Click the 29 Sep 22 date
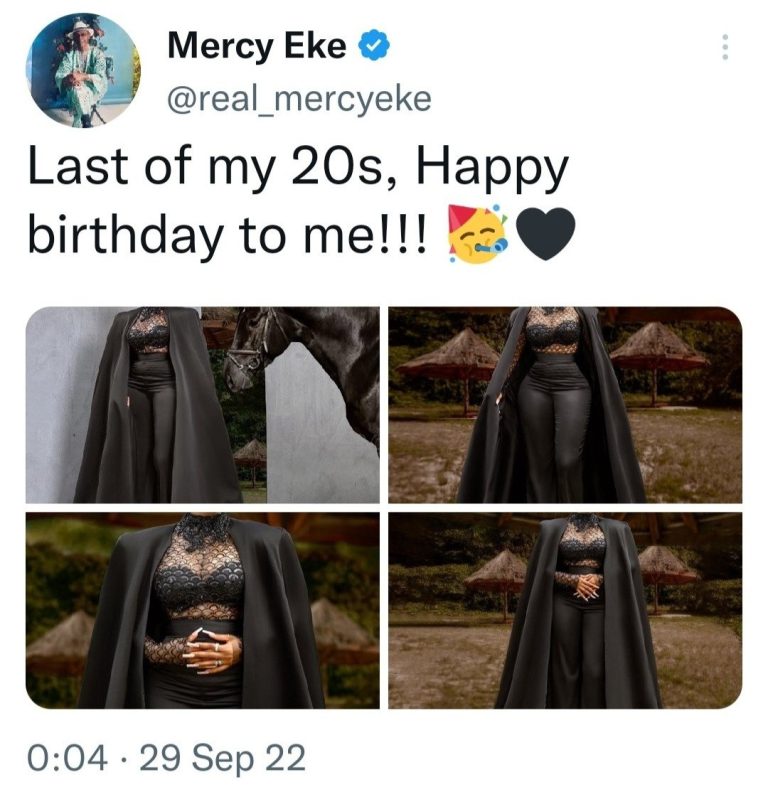The height and width of the screenshot is (792, 768). tap(224, 759)
